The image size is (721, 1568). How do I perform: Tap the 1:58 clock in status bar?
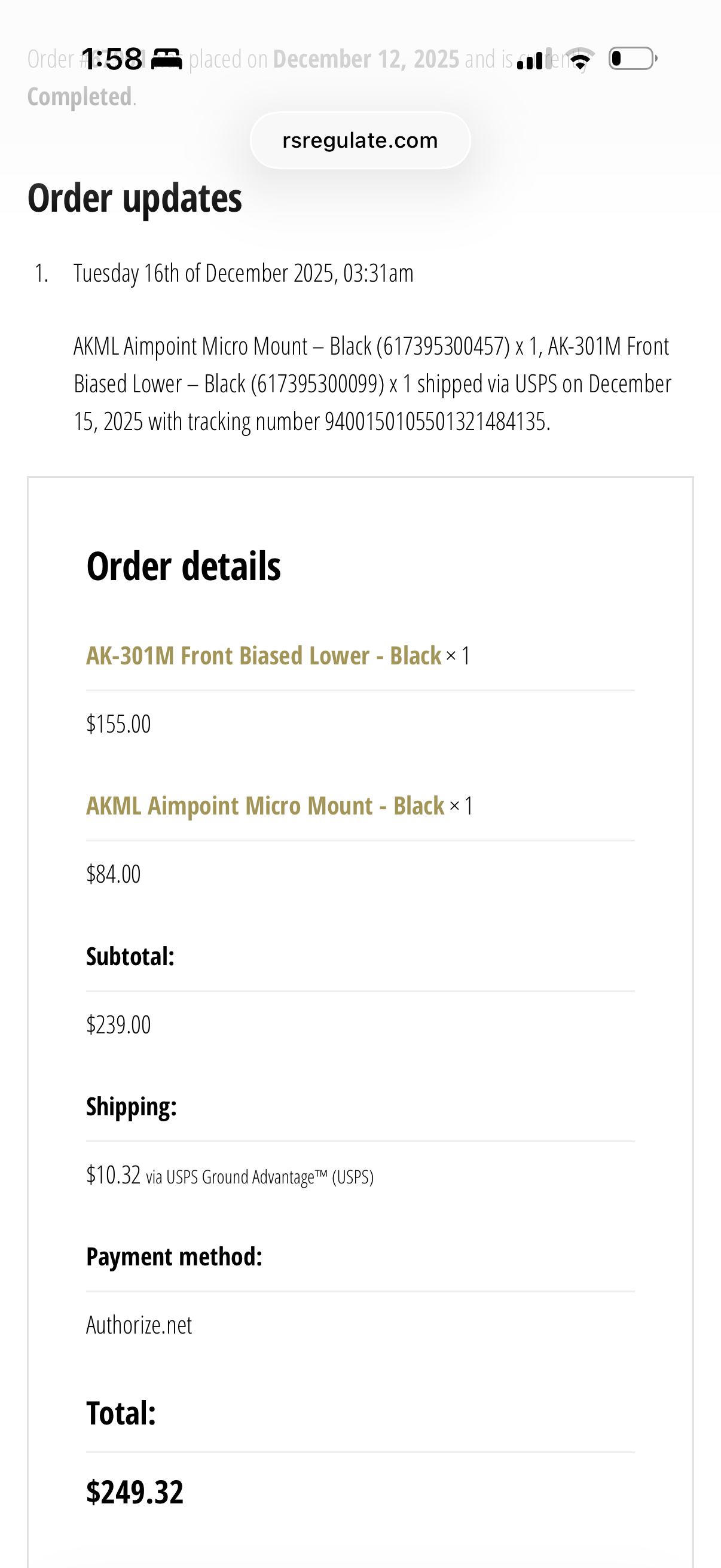[112, 59]
